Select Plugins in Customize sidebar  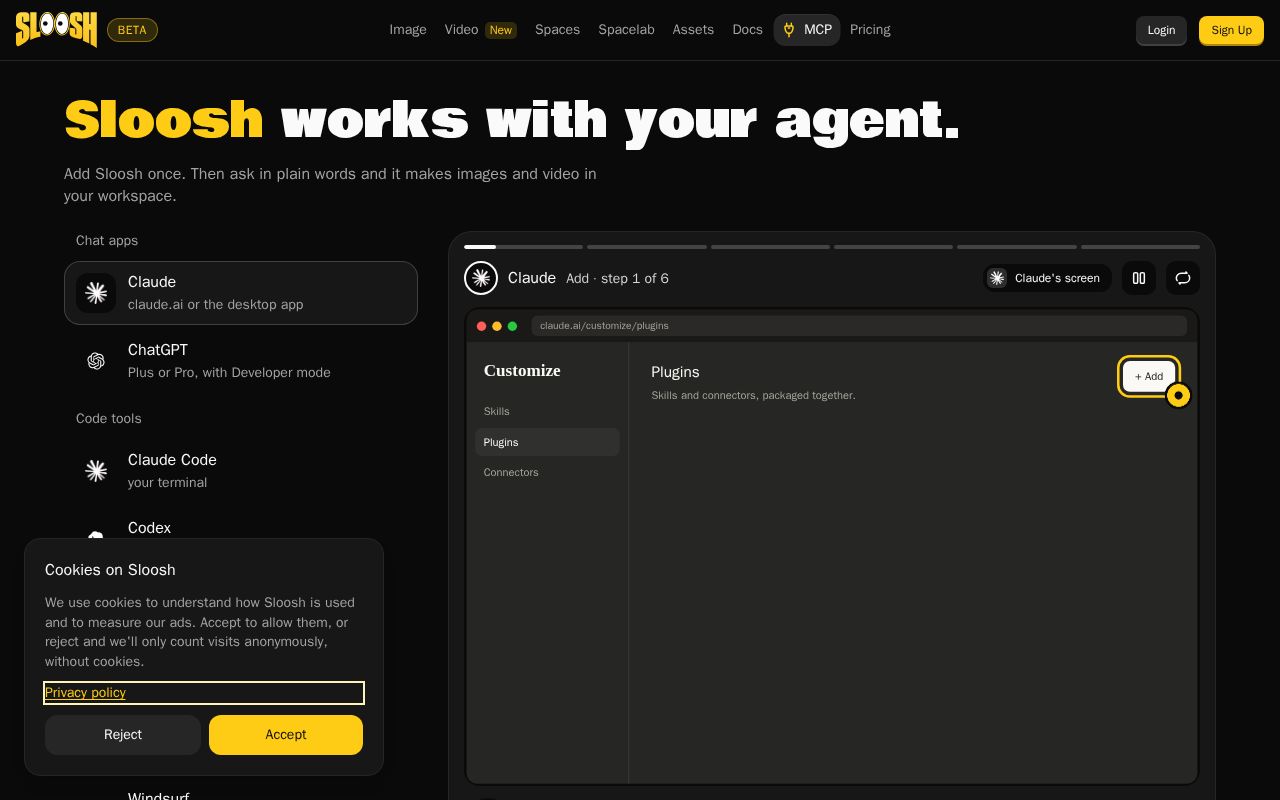point(547,442)
